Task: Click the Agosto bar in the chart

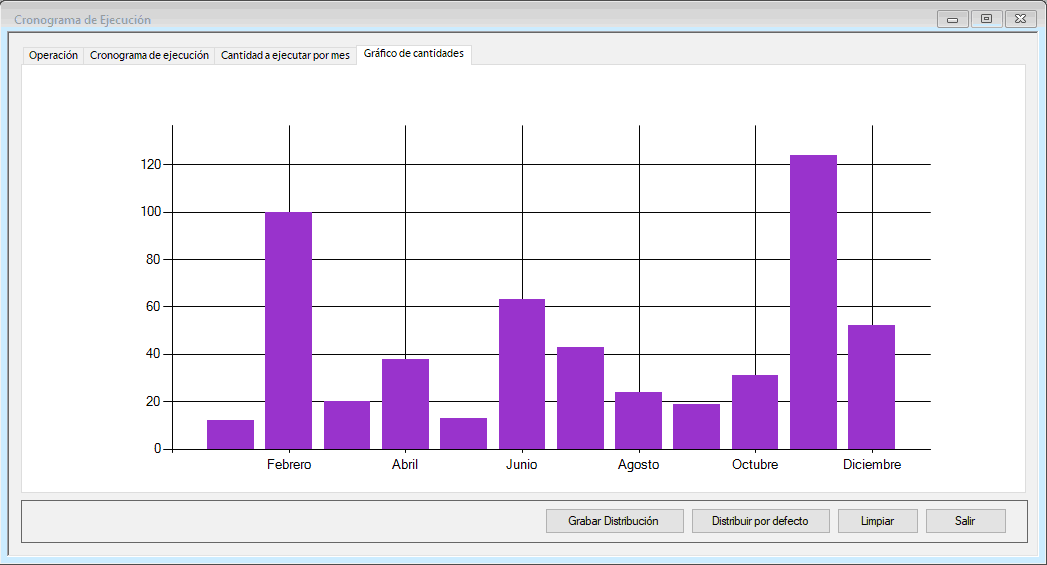Action: point(638,420)
